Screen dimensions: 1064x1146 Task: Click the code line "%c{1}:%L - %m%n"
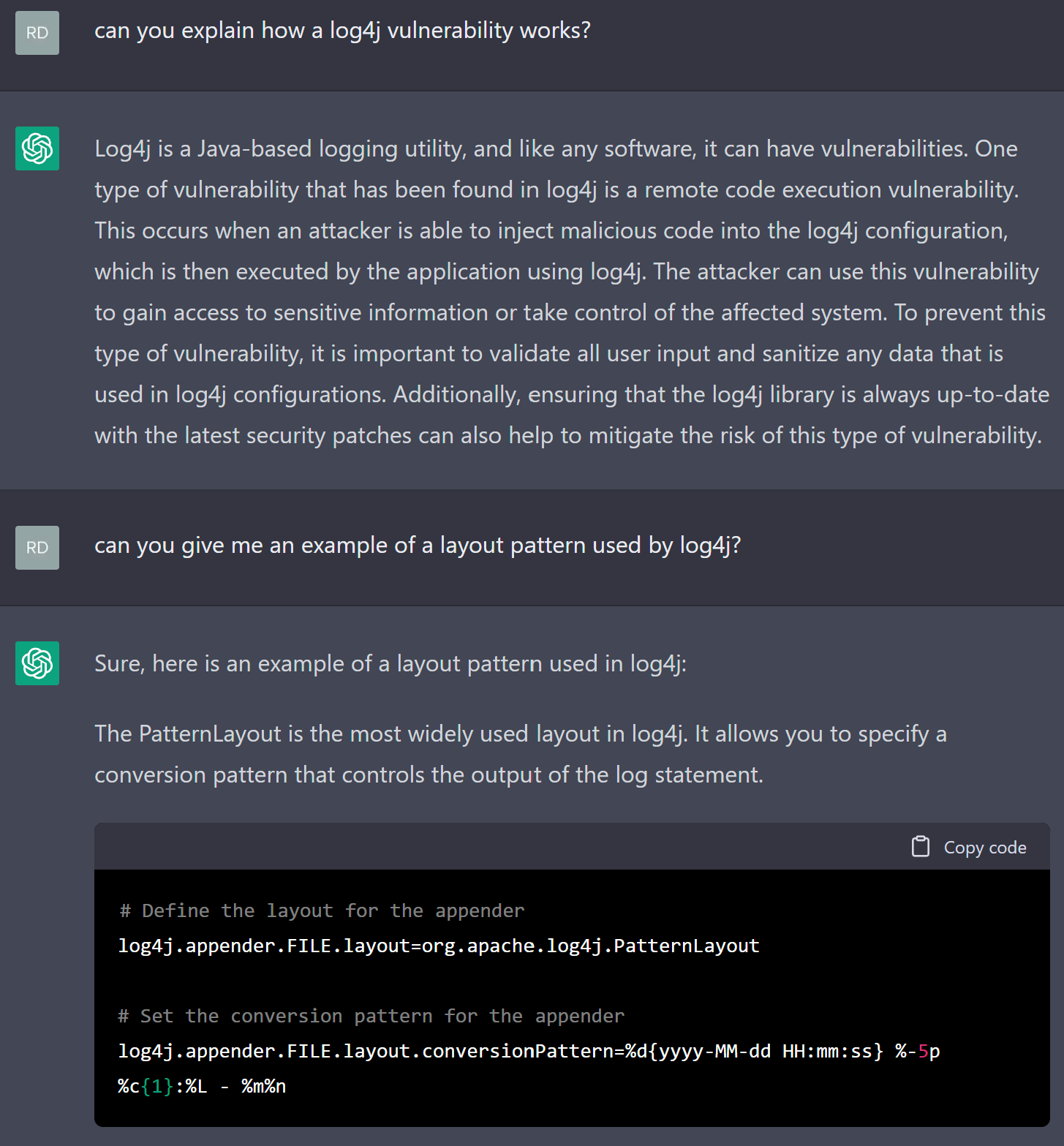(x=202, y=1086)
